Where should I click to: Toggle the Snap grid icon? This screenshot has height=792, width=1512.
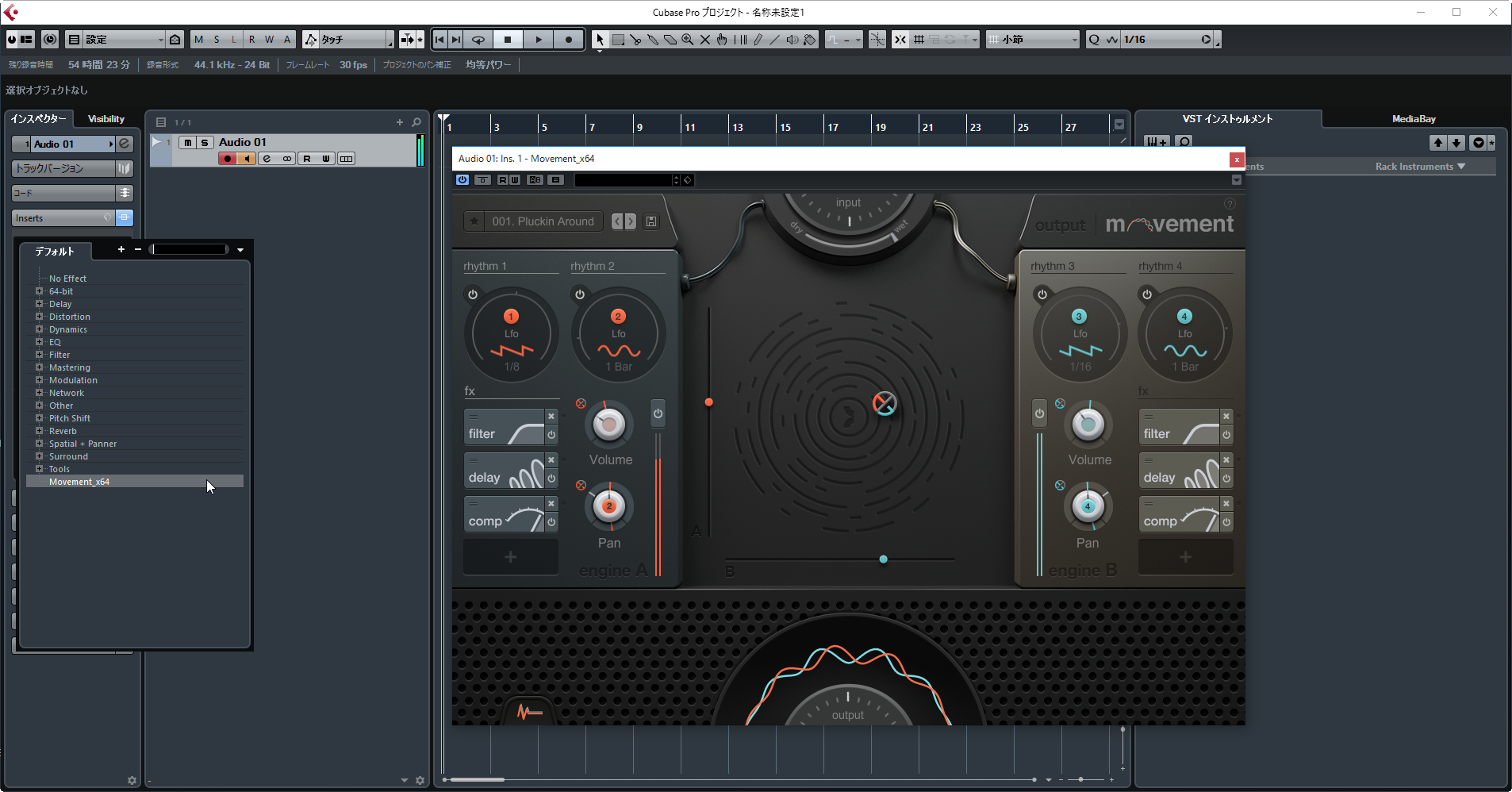tap(900, 39)
